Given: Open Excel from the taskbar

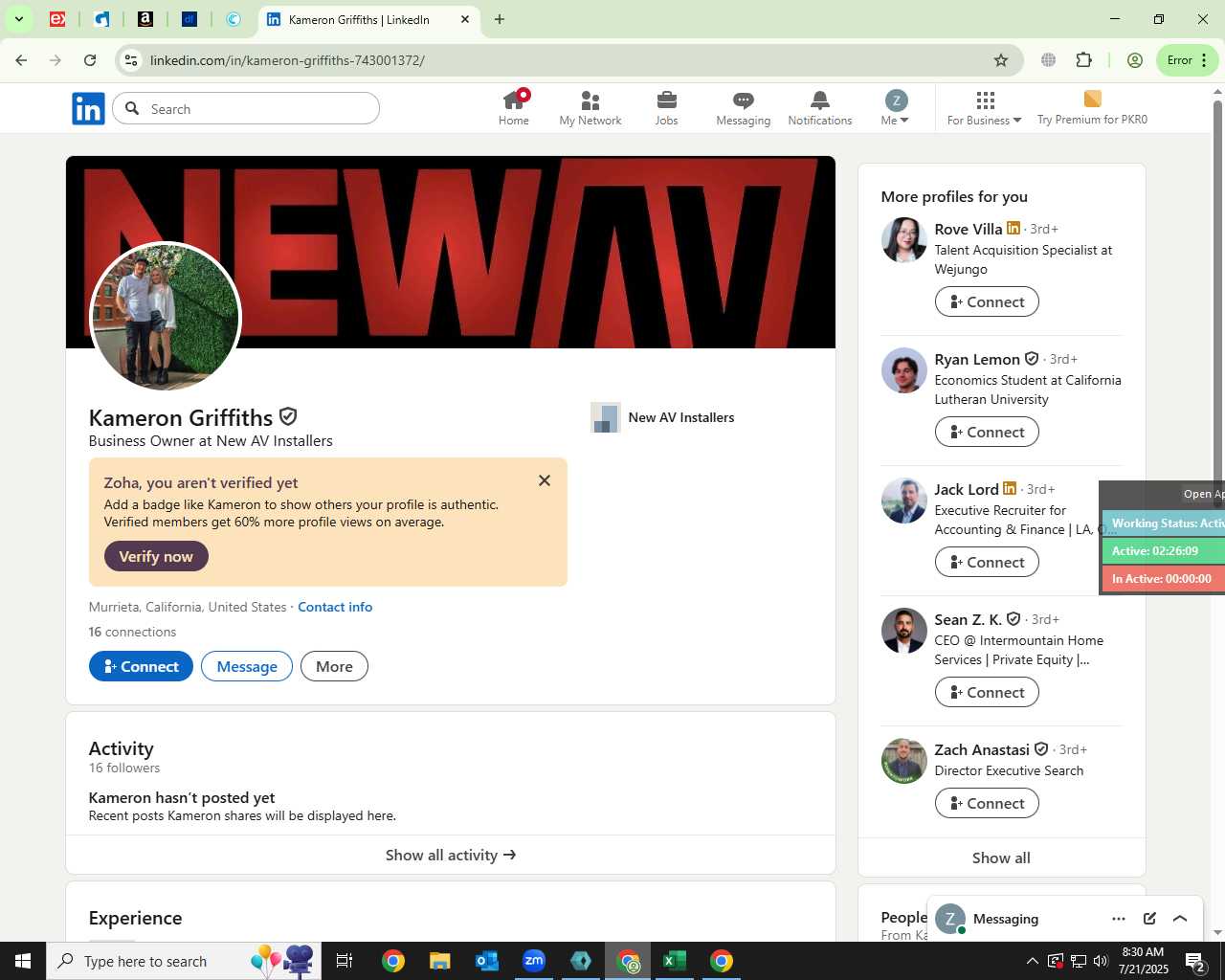Looking at the screenshot, I should pos(675,961).
